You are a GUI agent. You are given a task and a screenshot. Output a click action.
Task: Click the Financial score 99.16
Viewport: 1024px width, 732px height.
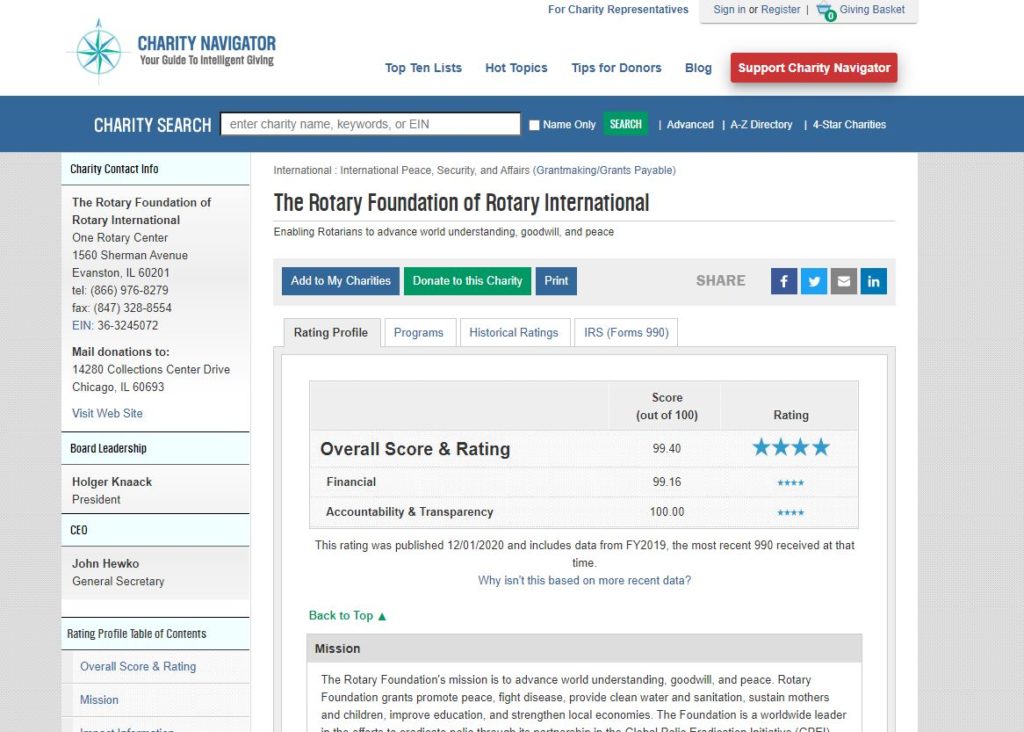click(667, 482)
